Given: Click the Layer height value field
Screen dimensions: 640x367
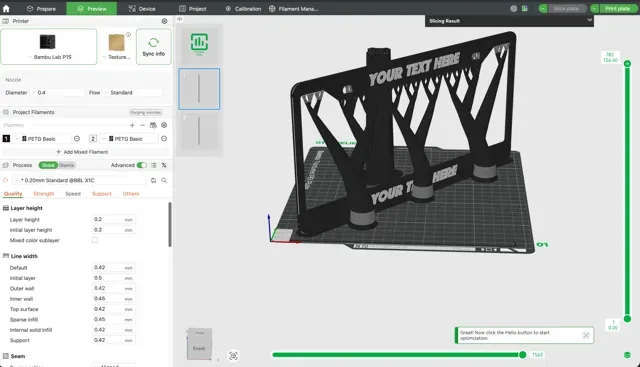Looking at the screenshot, I should tap(114, 220).
